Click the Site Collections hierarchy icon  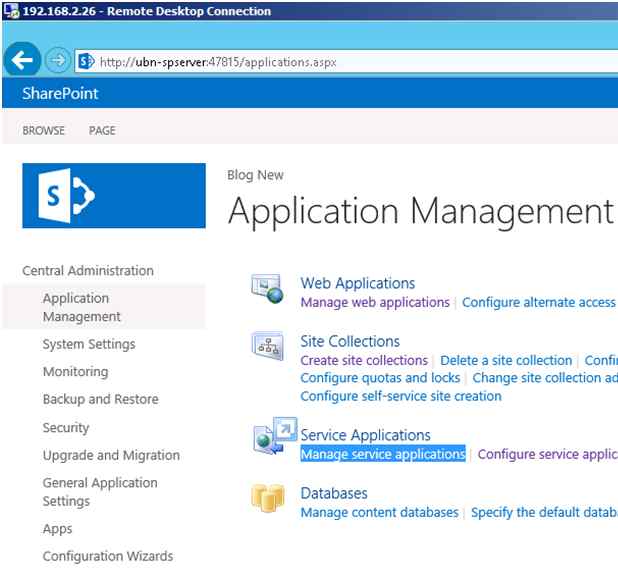[268, 346]
